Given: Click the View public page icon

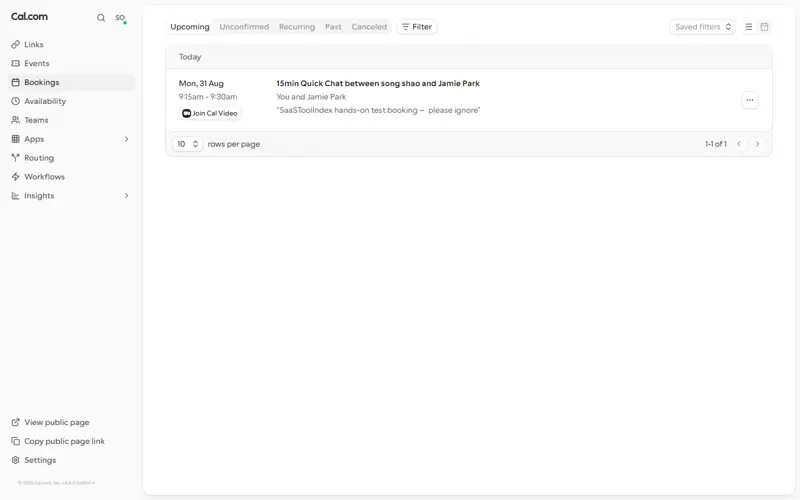Looking at the screenshot, I should click(16, 422).
